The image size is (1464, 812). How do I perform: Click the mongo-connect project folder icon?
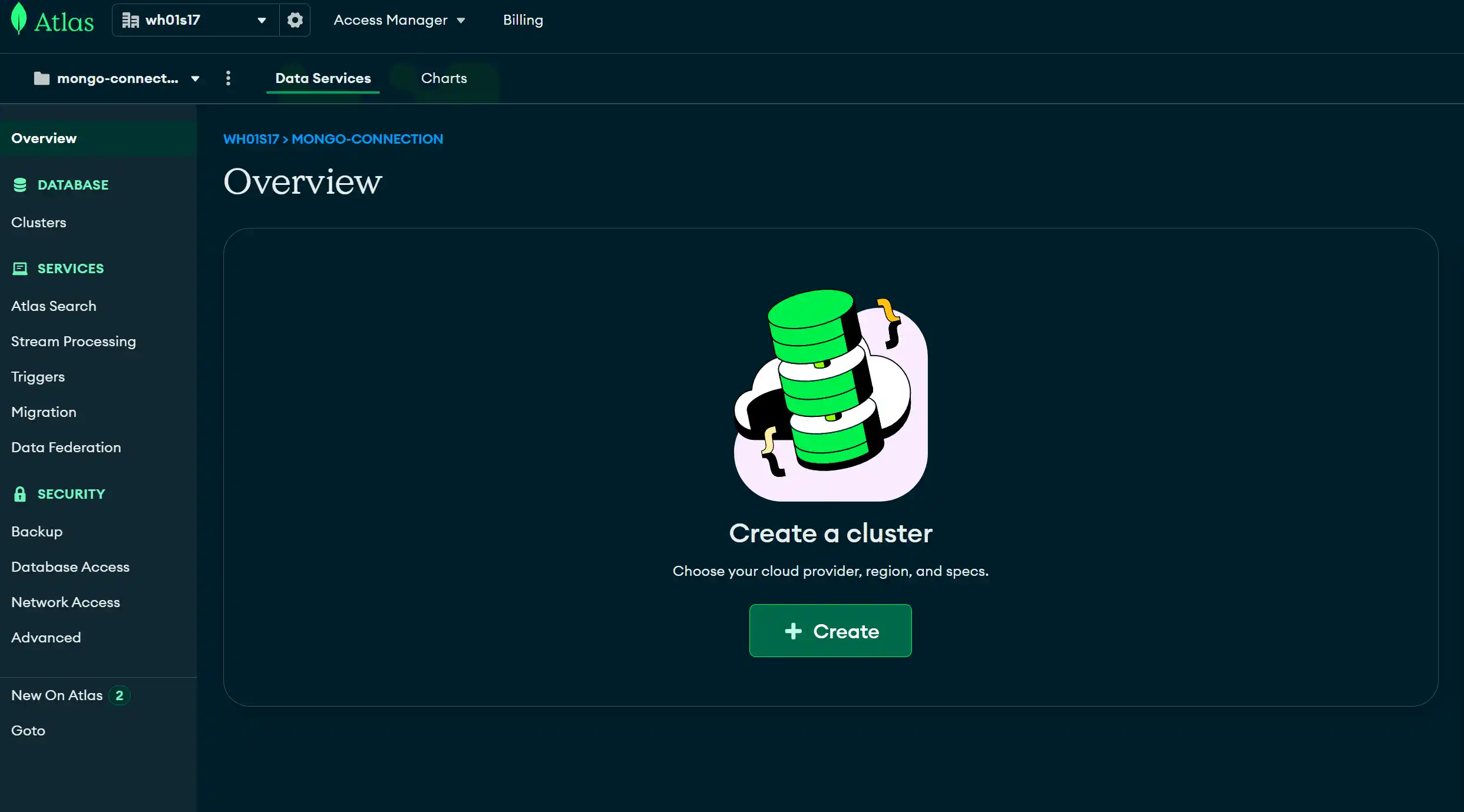coord(42,78)
